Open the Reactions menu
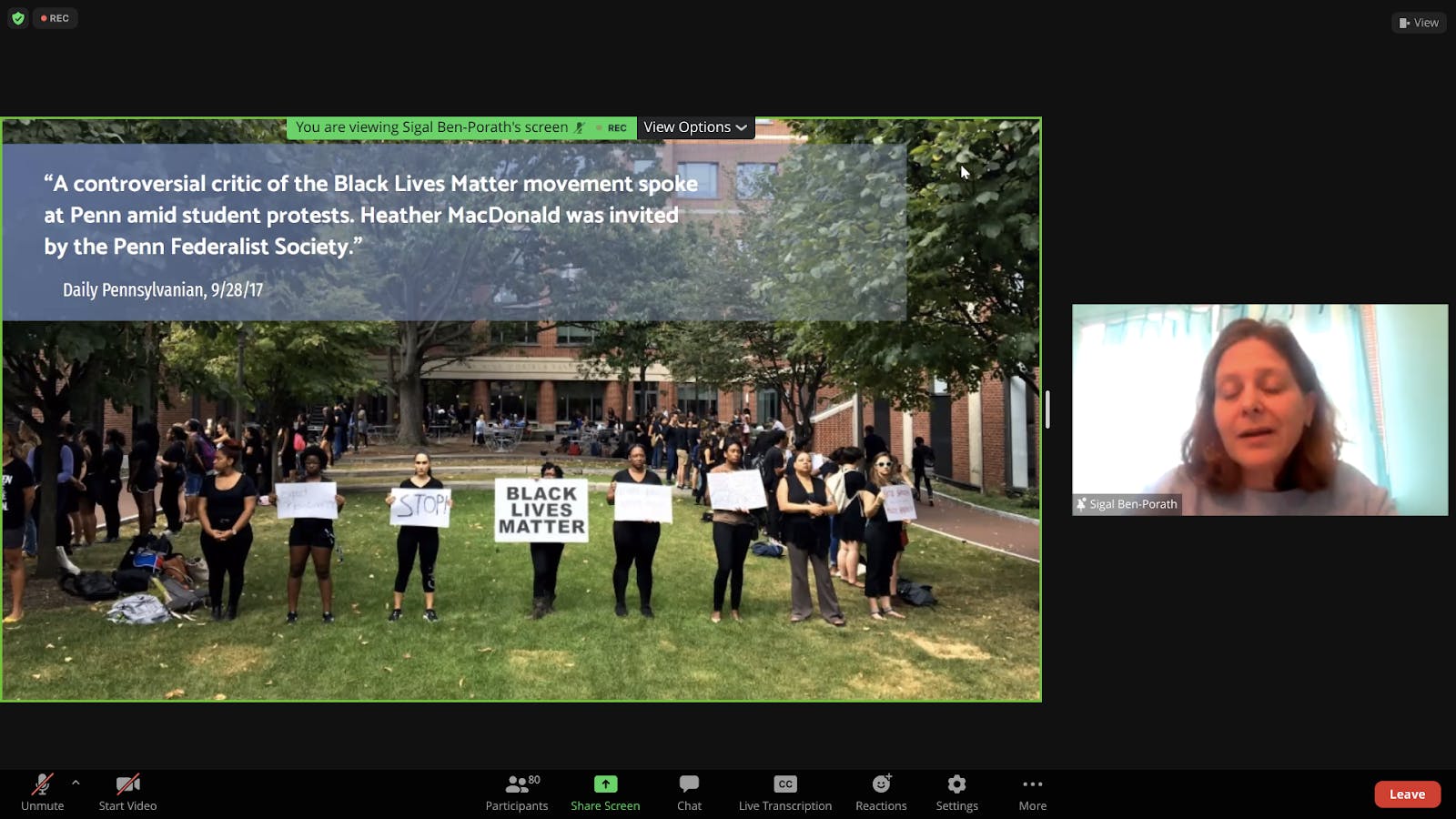The height and width of the screenshot is (819, 1456). click(881, 792)
